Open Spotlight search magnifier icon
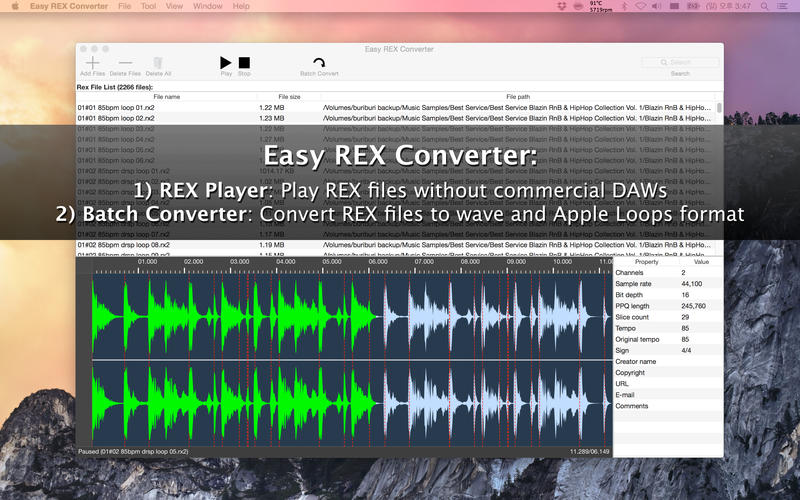Screen dimensions: 800x500 point(764,6)
